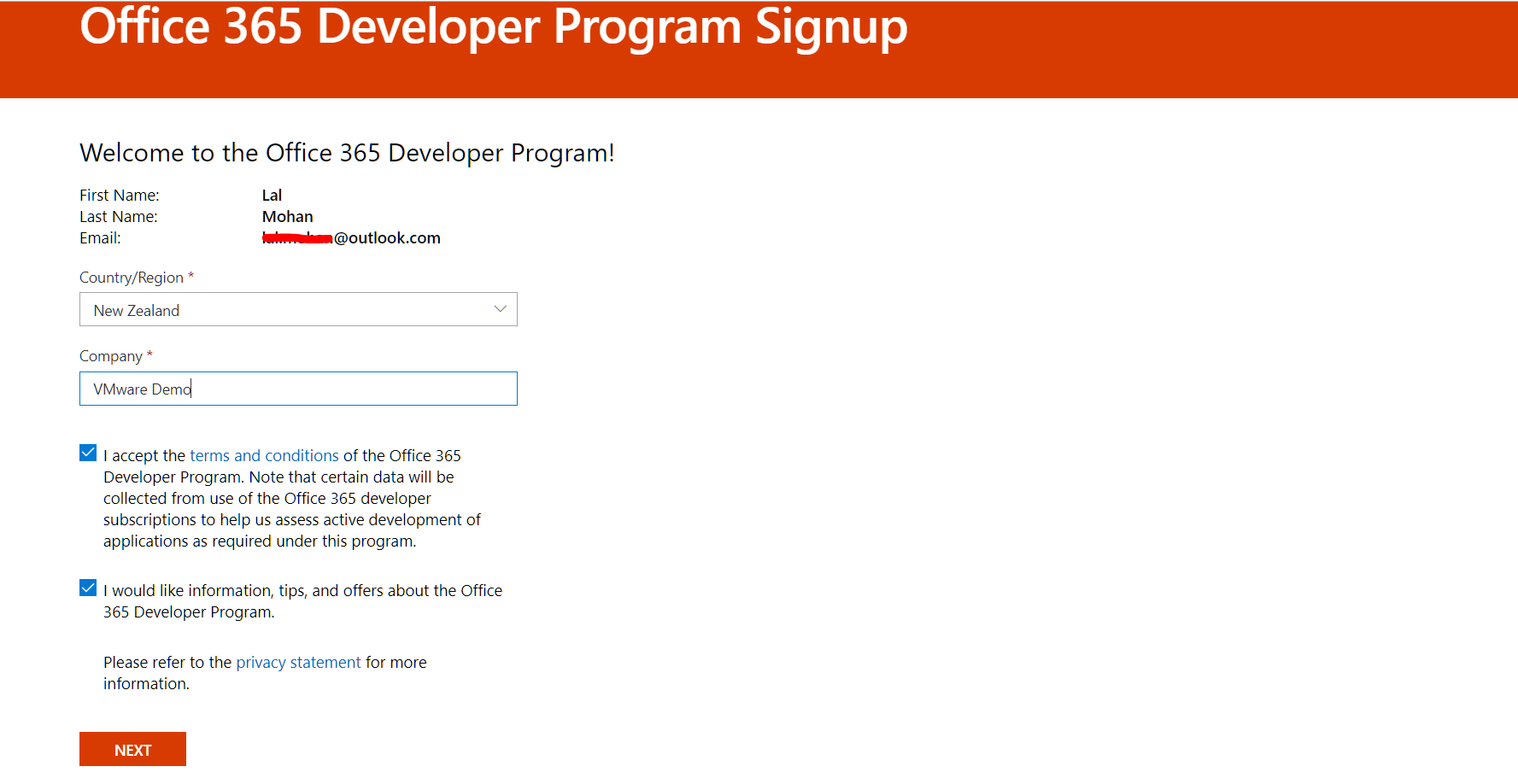The width and height of the screenshot is (1518, 784).
Task: Click the Email: label
Action: (x=100, y=238)
